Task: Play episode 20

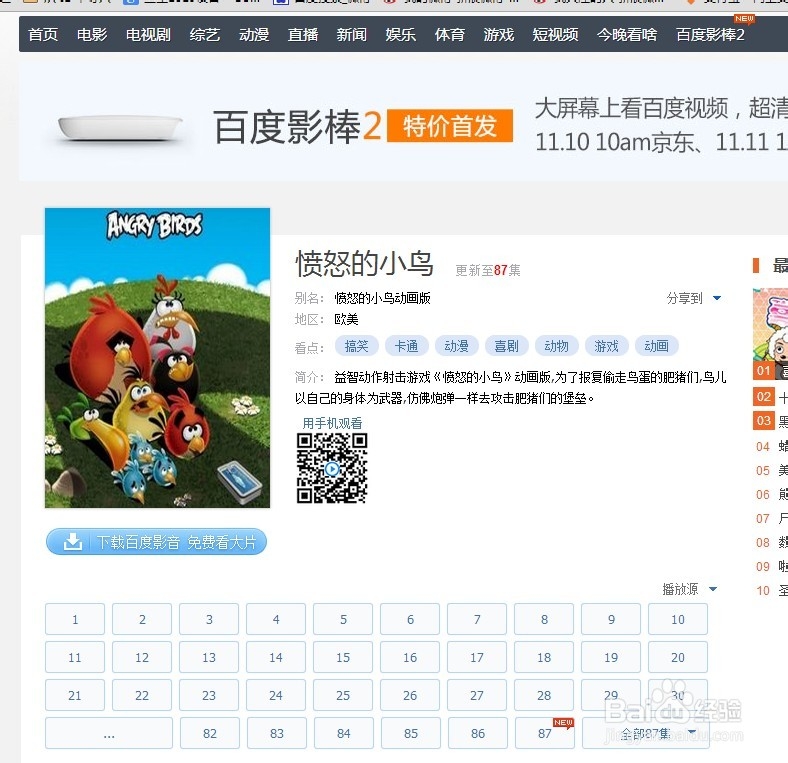Action: pyautogui.click(x=678, y=657)
